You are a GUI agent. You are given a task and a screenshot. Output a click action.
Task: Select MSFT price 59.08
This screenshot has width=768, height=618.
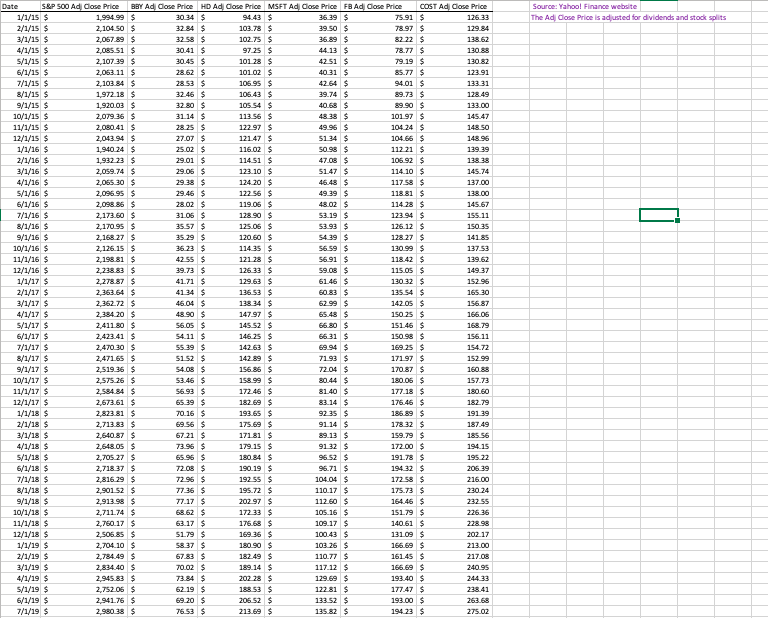coord(303,270)
